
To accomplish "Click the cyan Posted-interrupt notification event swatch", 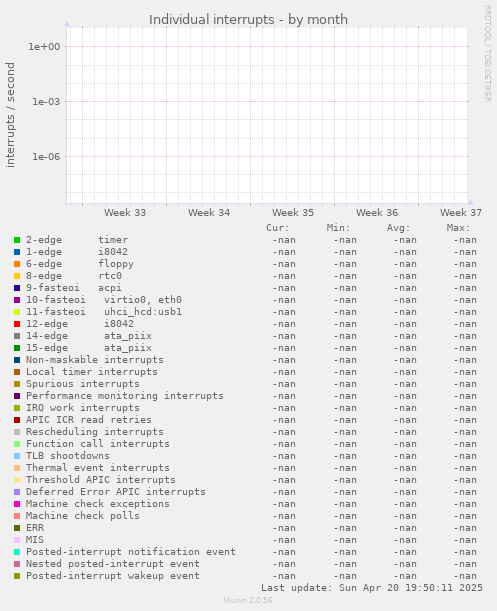I will point(17,552).
